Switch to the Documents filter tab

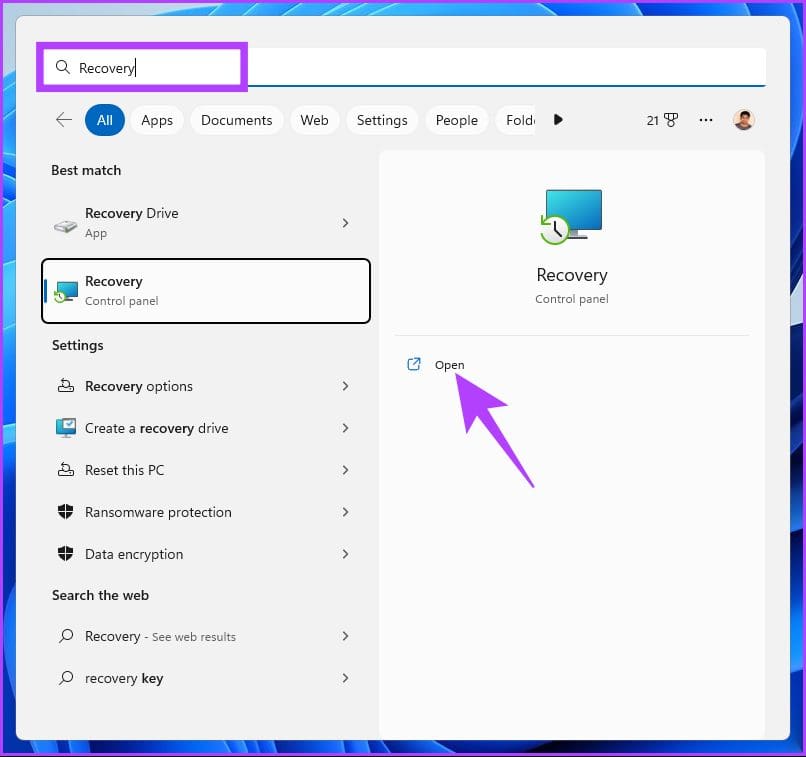click(236, 120)
